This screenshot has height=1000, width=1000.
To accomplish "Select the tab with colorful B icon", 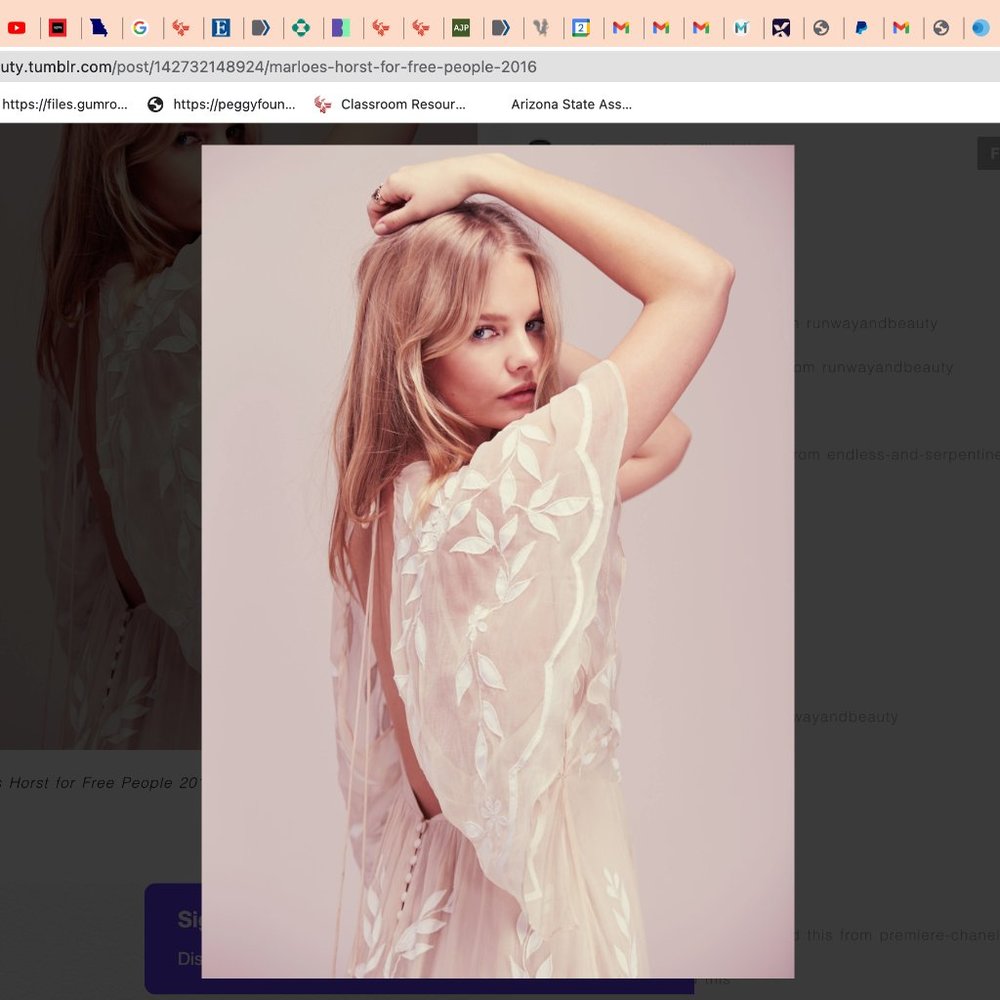I will pos(341,28).
